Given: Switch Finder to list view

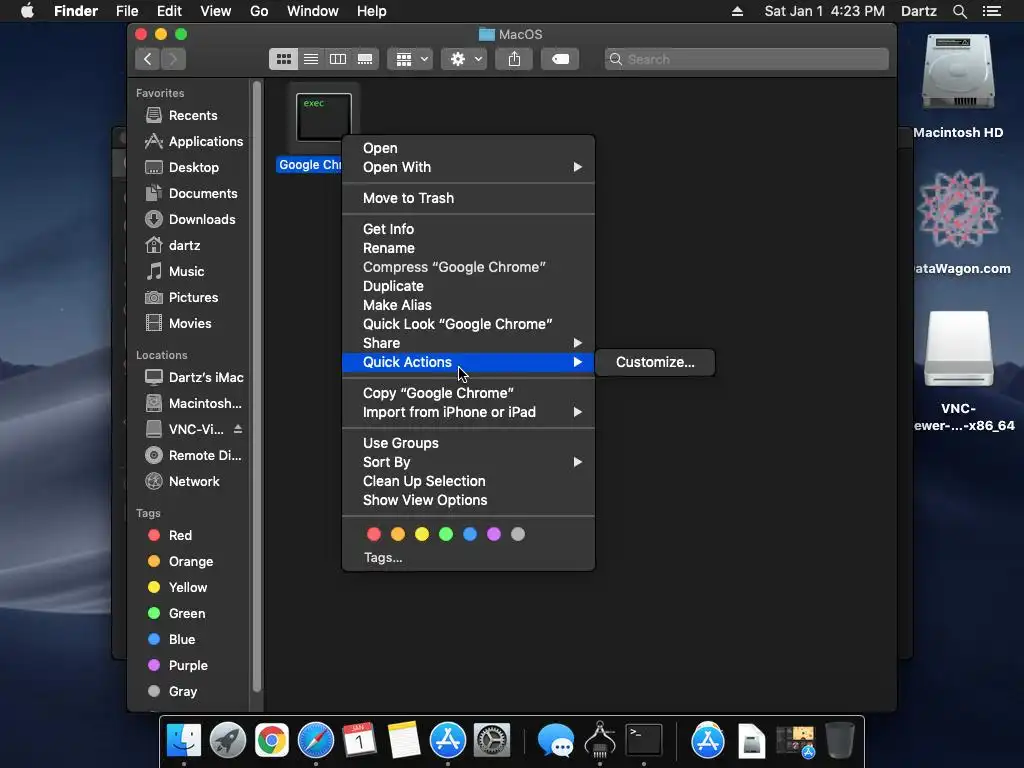Looking at the screenshot, I should click(x=311, y=59).
